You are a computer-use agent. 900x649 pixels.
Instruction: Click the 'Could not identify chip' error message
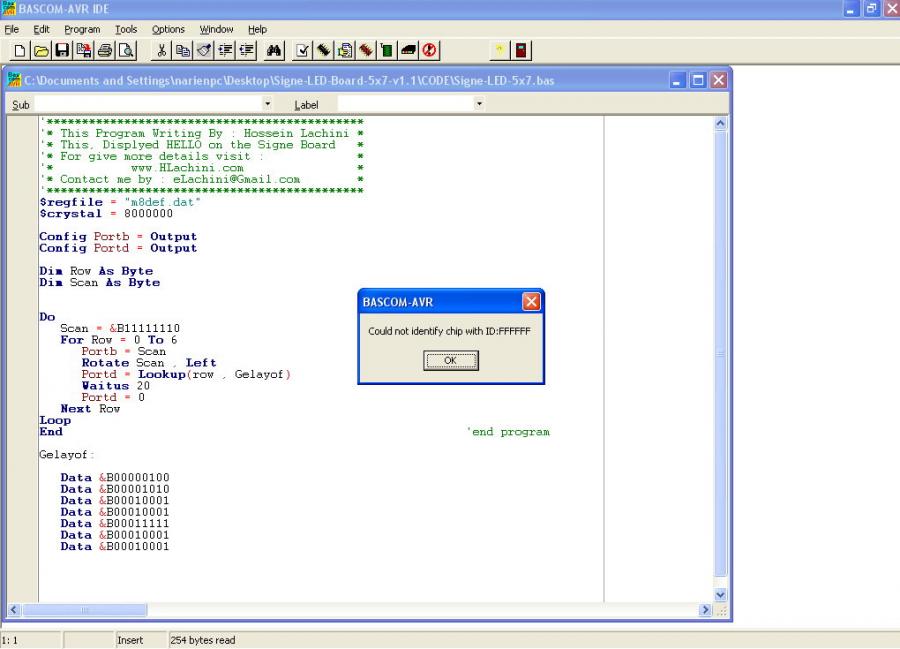(x=449, y=331)
